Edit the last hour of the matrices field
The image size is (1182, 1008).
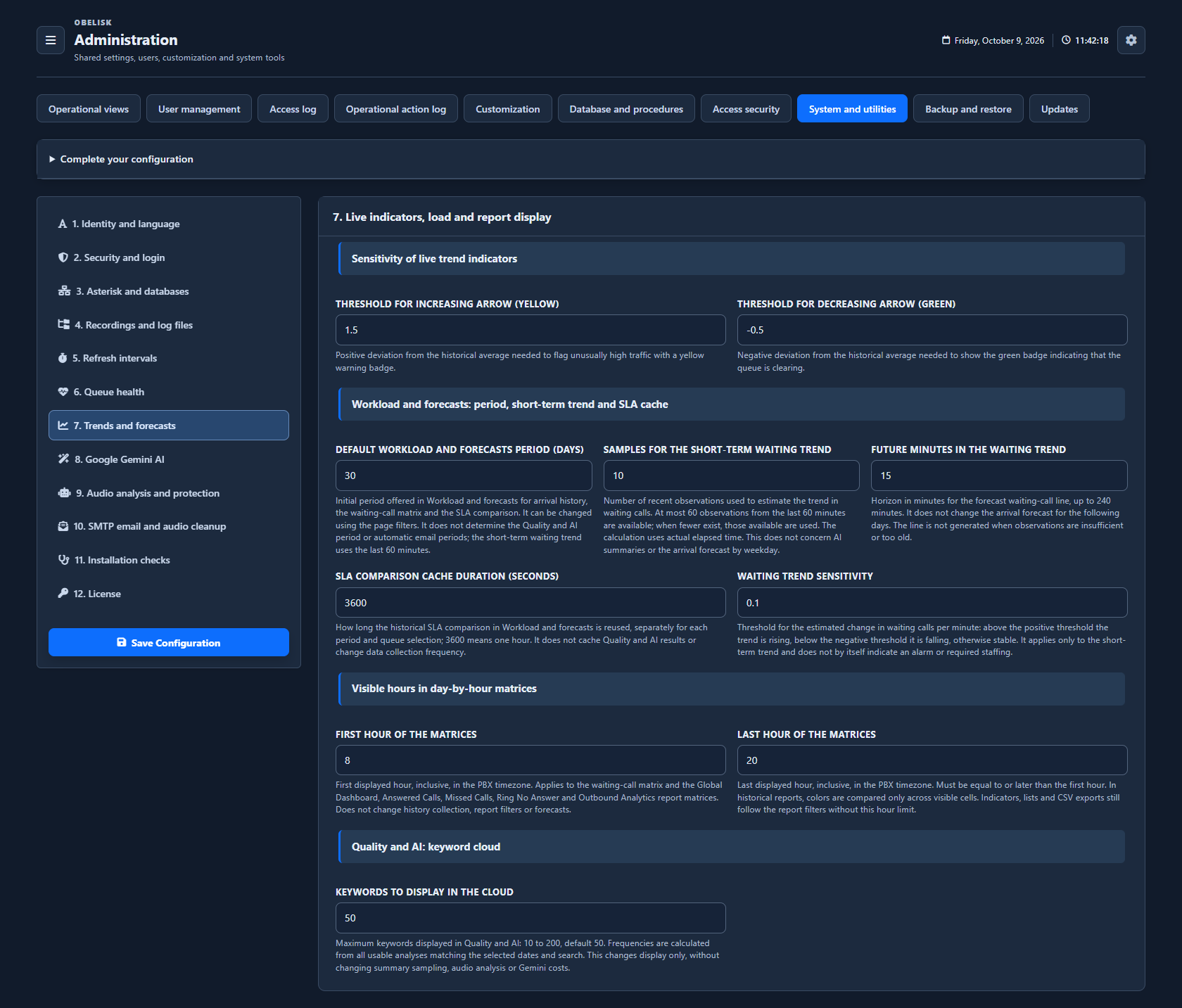[932, 760]
